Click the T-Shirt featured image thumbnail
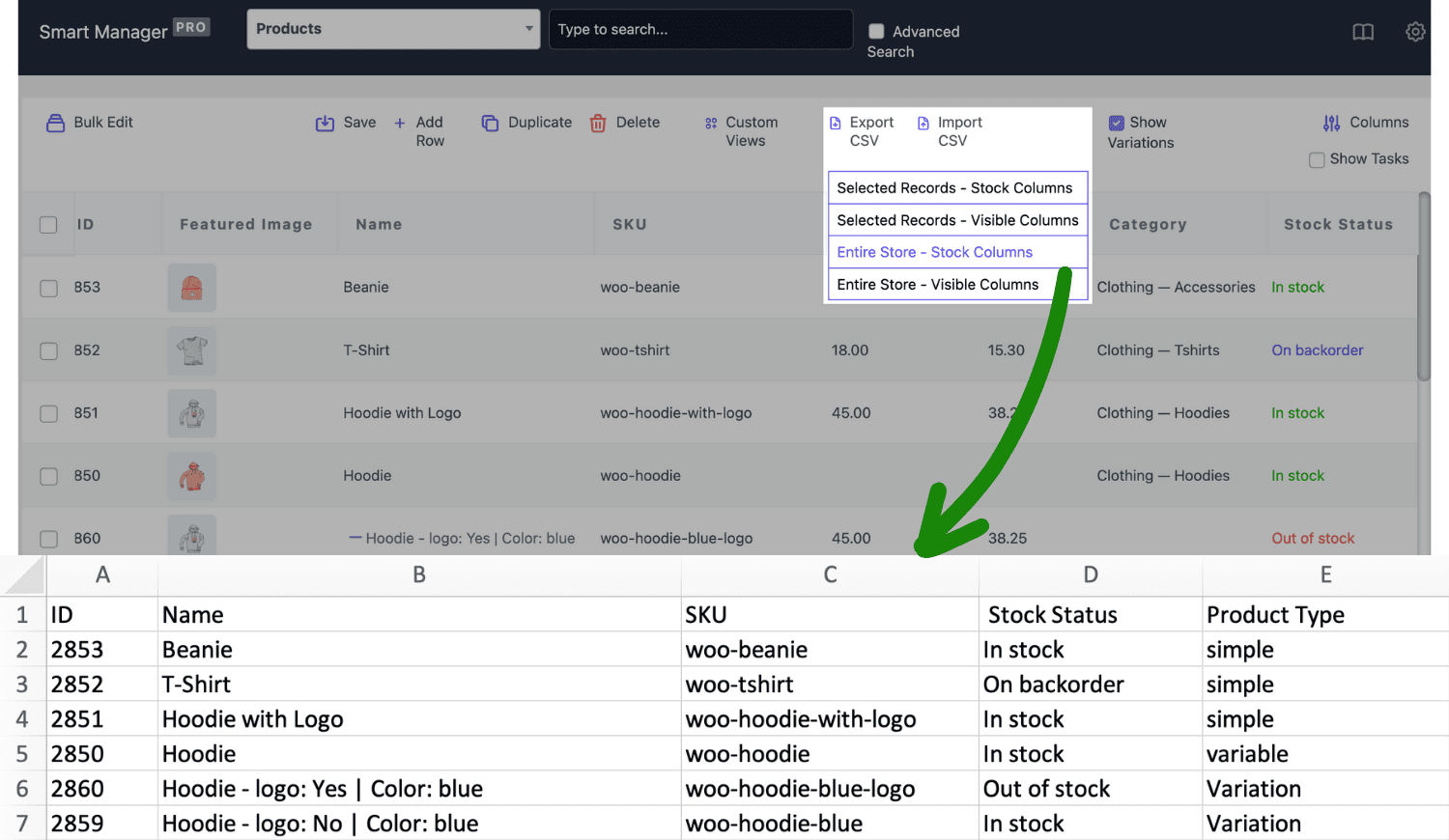This screenshot has height=840, width=1449. click(x=192, y=350)
